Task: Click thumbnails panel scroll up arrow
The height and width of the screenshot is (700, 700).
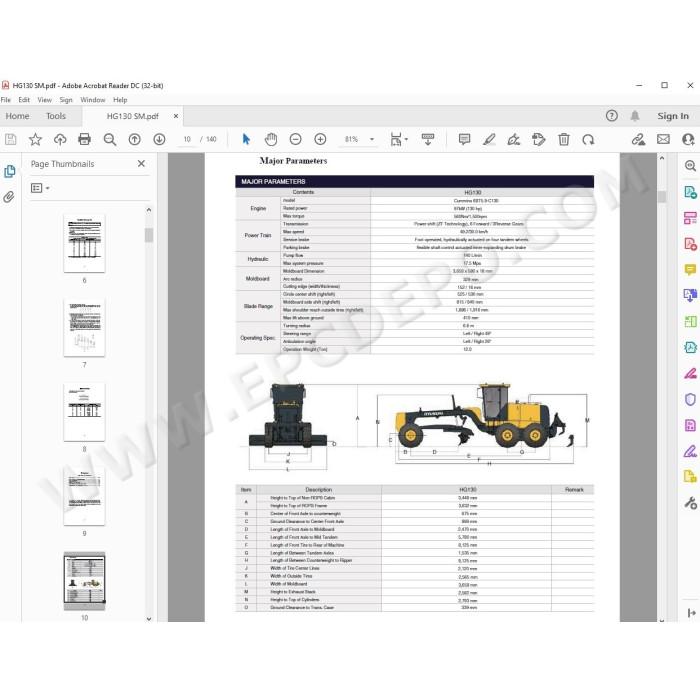Action: (149, 209)
